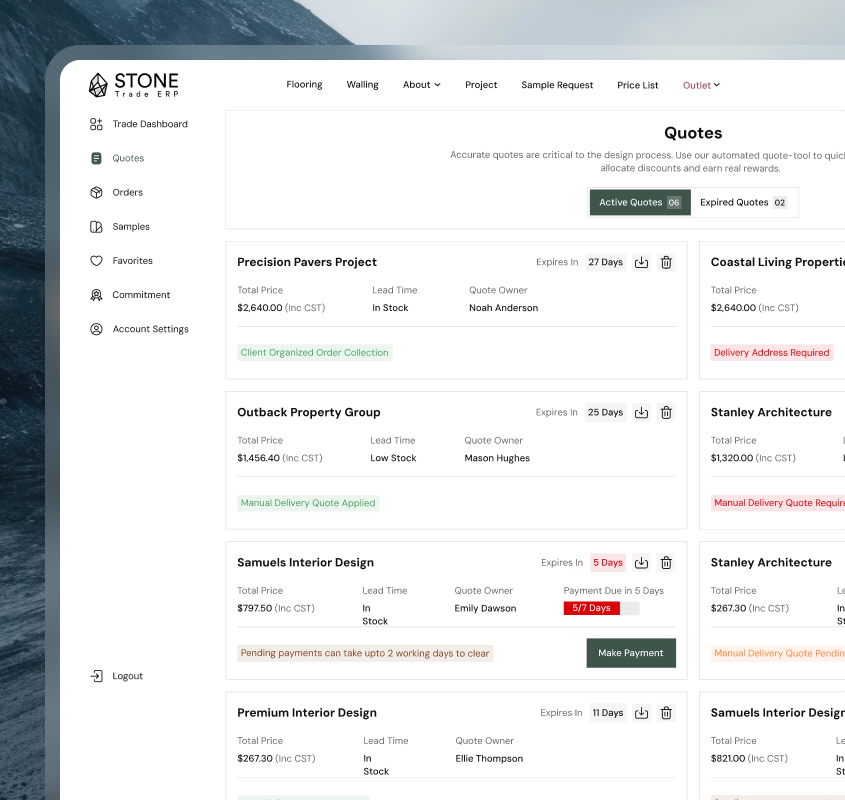Switch to Expired Quotes tab

tap(743, 202)
